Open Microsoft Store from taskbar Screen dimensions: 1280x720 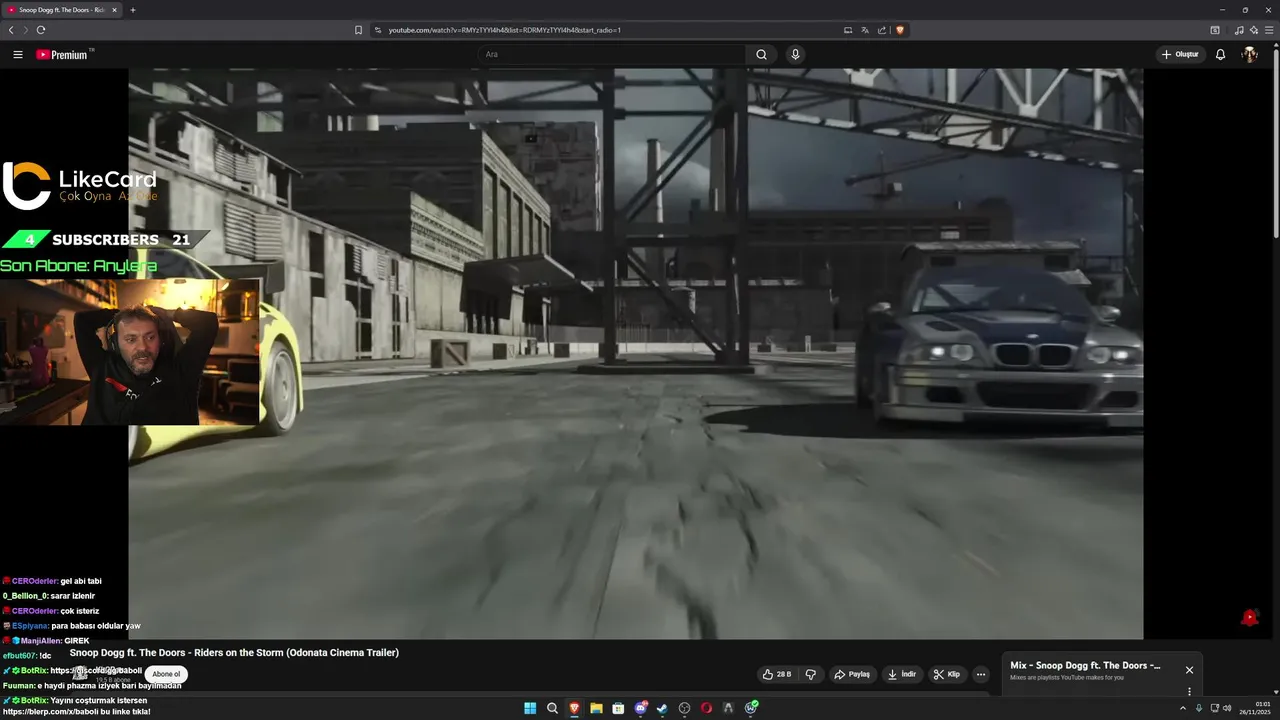(618, 708)
